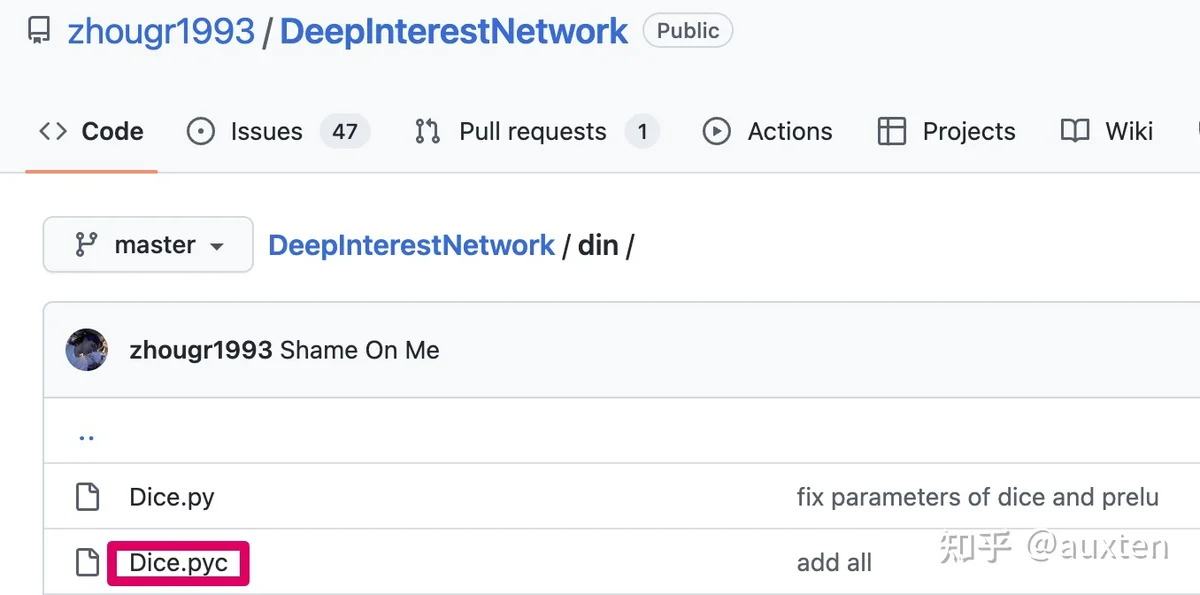Click the repository book icon
1200x595 pixels.
[38, 31]
